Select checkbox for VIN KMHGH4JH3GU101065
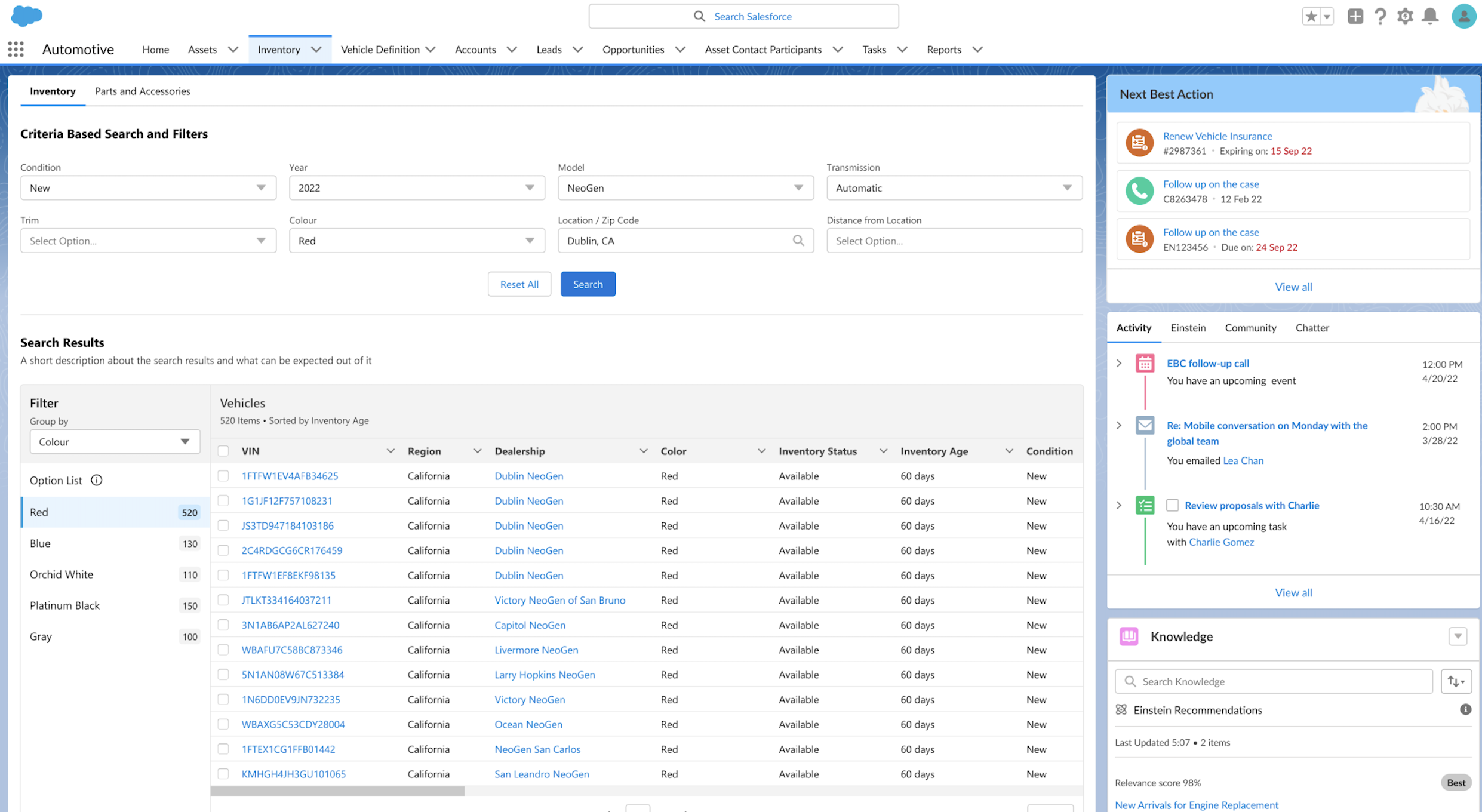Screen dimensions: 1482x812 tap(223, 773)
